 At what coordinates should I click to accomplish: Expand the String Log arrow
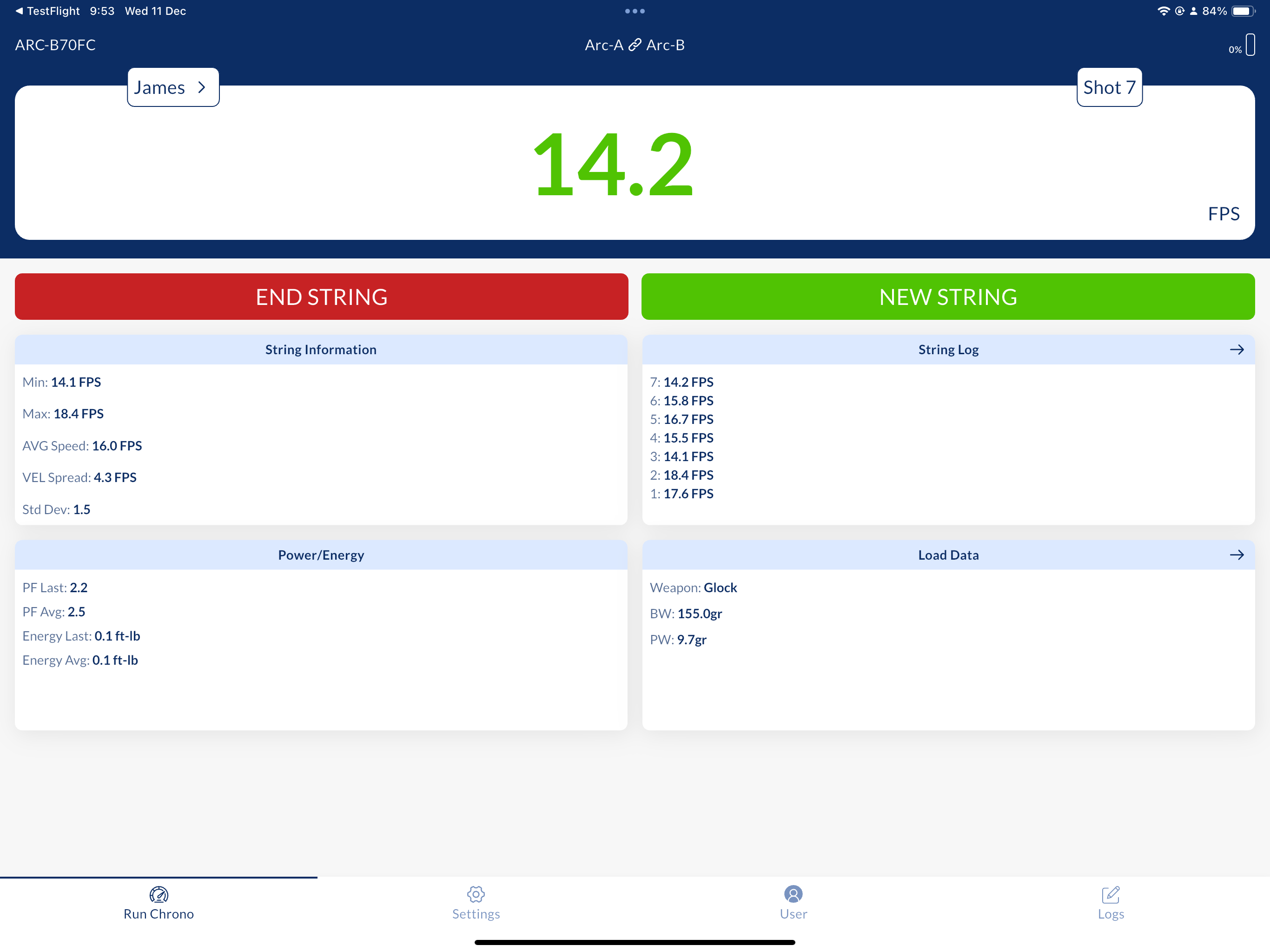pos(1237,350)
